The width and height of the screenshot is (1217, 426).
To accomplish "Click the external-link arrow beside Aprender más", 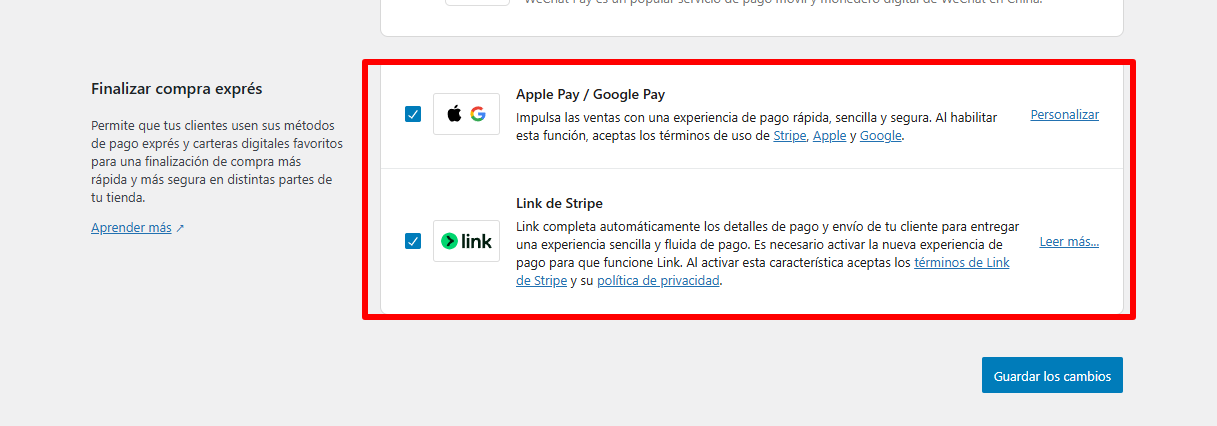I will click(180, 228).
